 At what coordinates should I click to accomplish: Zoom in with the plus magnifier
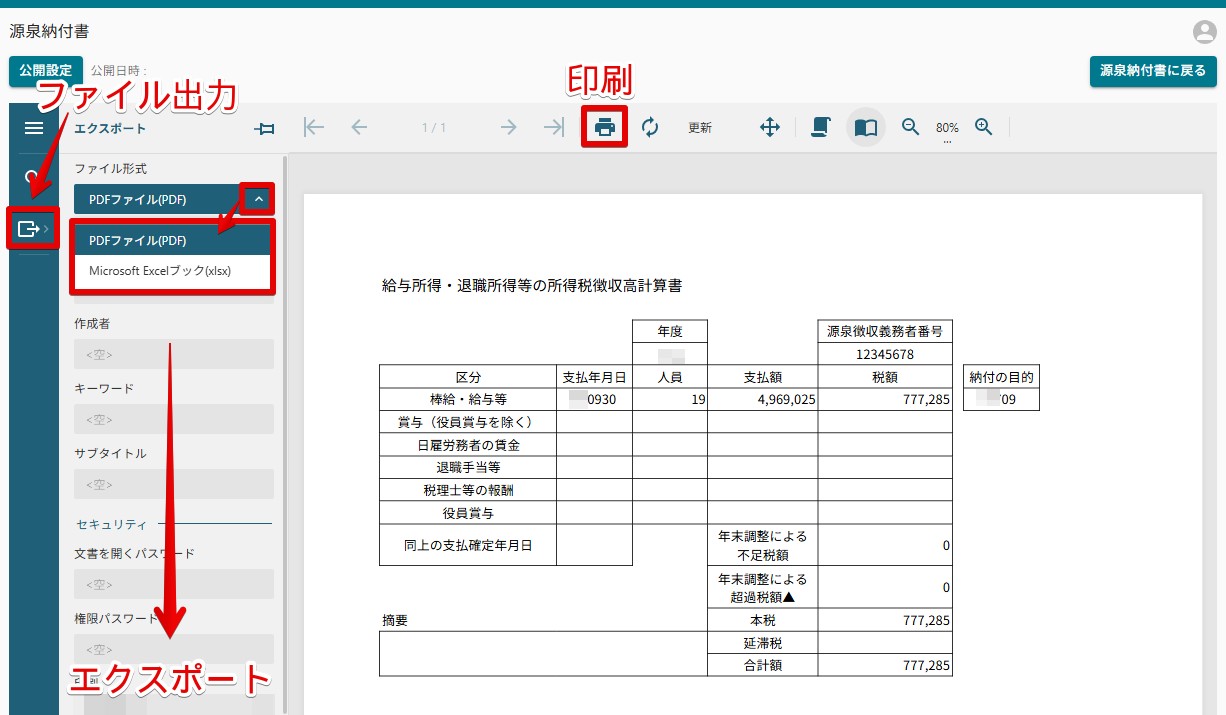click(x=984, y=127)
